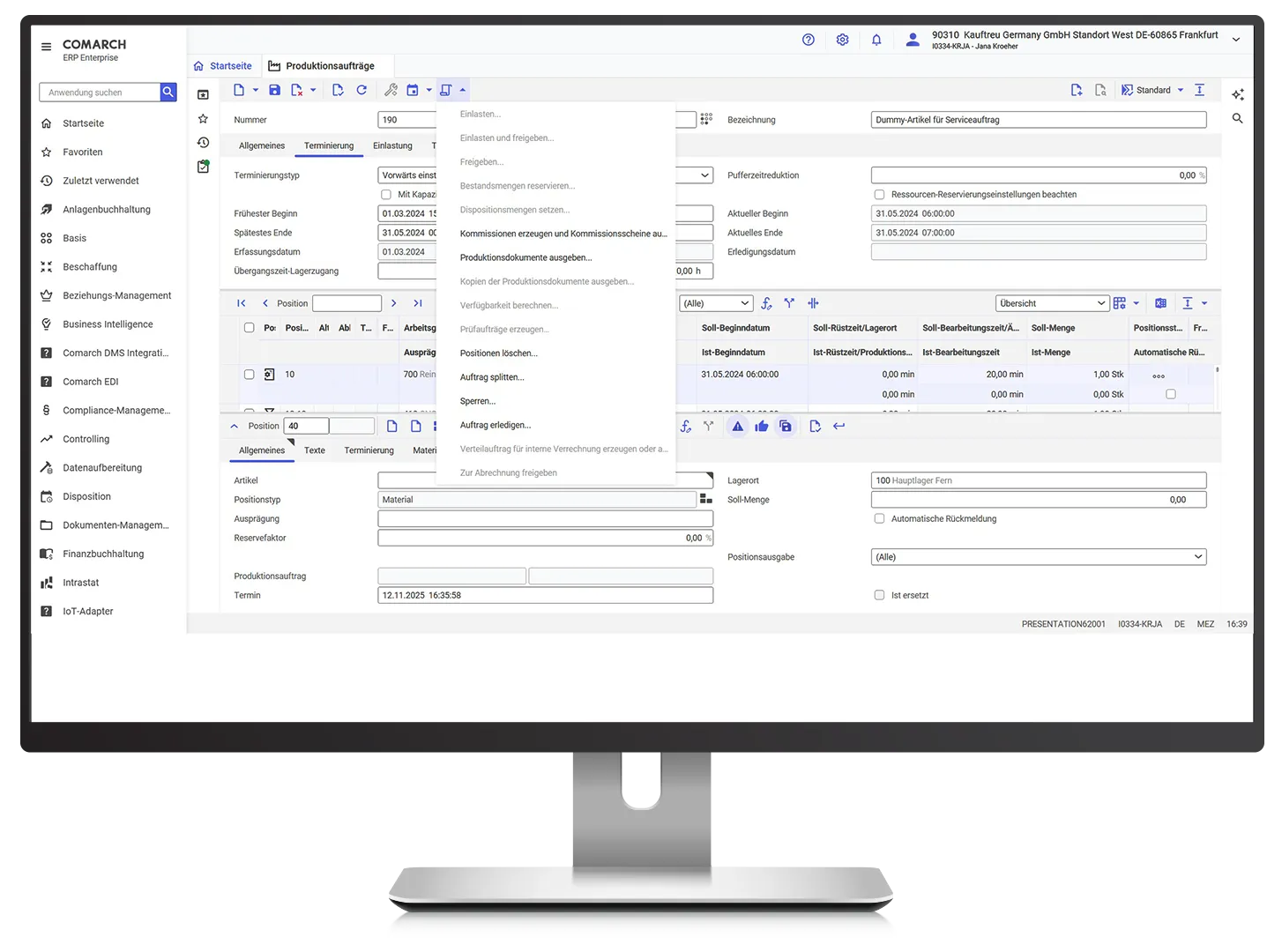1282x952 pixels.
Task: Open Finanzbuchhaltung in the sidebar
Action: (103, 554)
